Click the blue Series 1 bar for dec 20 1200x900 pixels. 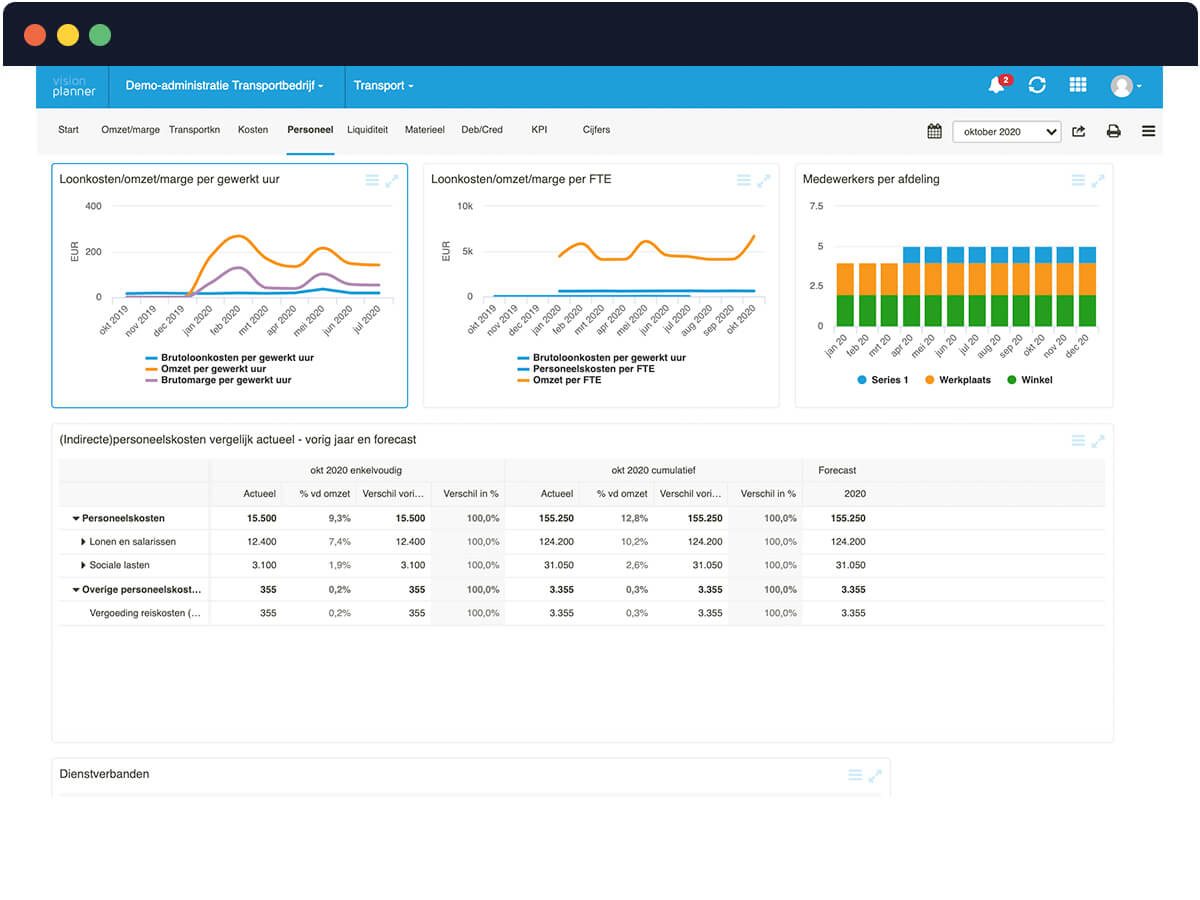pyautogui.click(x=1087, y=255)
